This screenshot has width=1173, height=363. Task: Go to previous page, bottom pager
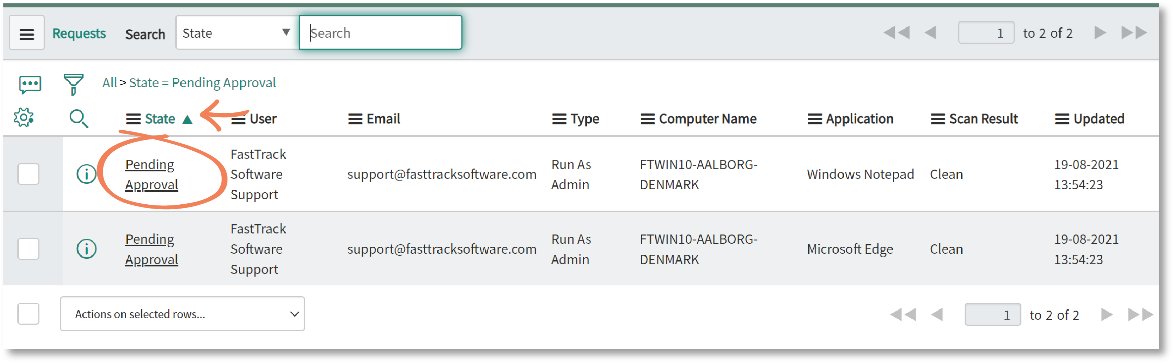(937, 315)
